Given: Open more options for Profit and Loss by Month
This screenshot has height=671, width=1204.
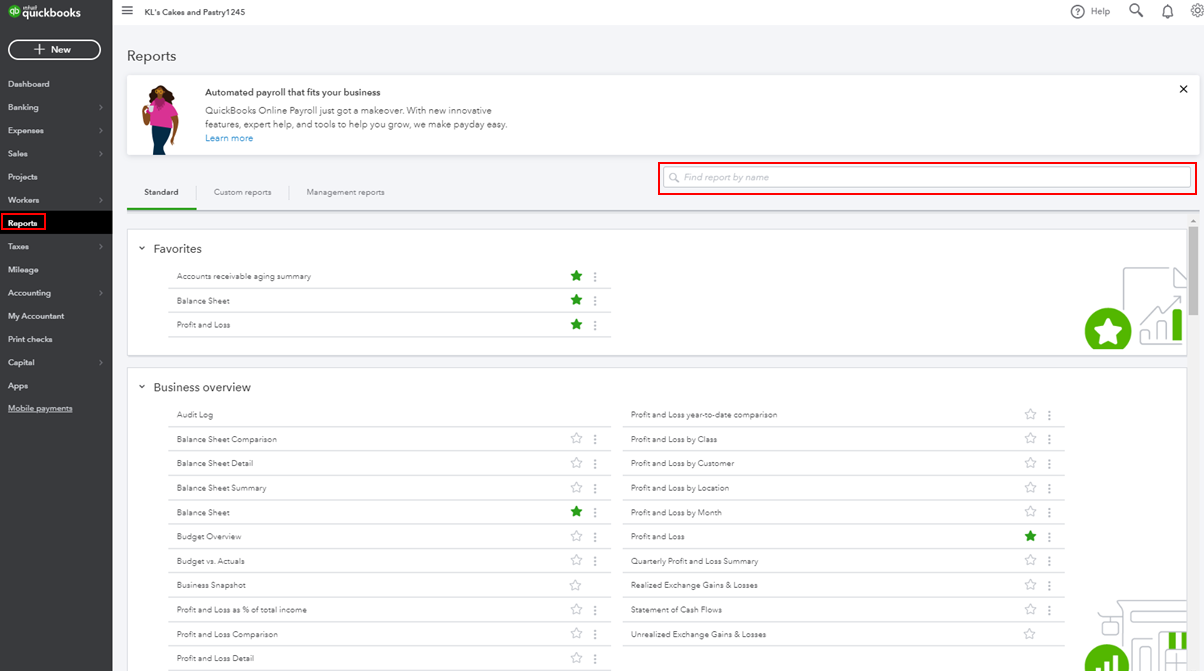Looking at the screenshot, I should (x=1049, y=512).
